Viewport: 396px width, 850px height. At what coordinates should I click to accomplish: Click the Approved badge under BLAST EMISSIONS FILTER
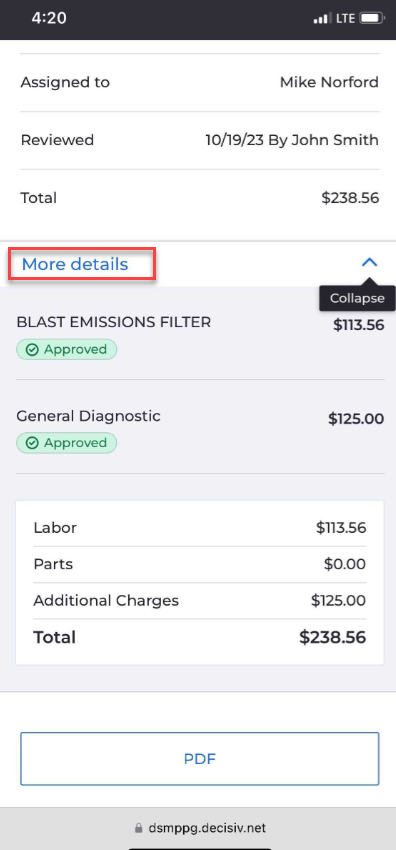coord(67,350)
